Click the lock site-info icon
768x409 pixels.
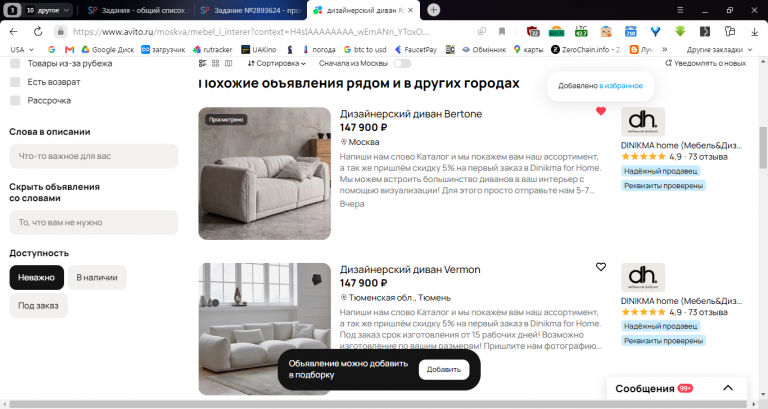(60, 31)
